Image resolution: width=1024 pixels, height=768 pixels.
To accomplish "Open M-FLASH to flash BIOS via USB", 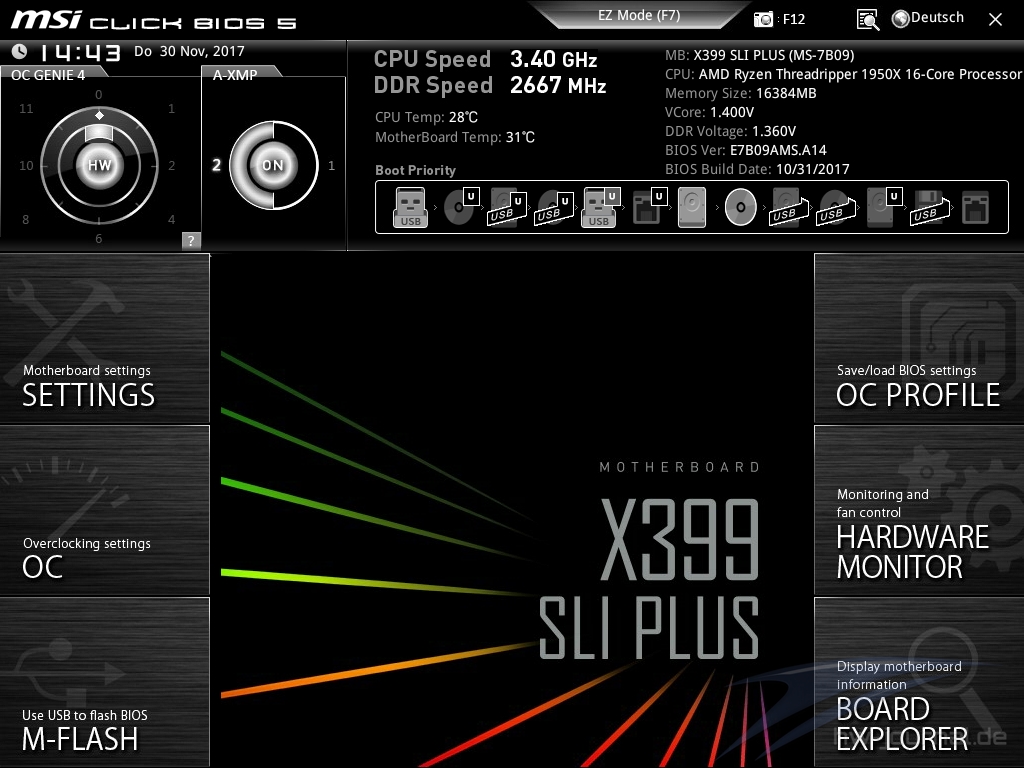I will point(104,682).
